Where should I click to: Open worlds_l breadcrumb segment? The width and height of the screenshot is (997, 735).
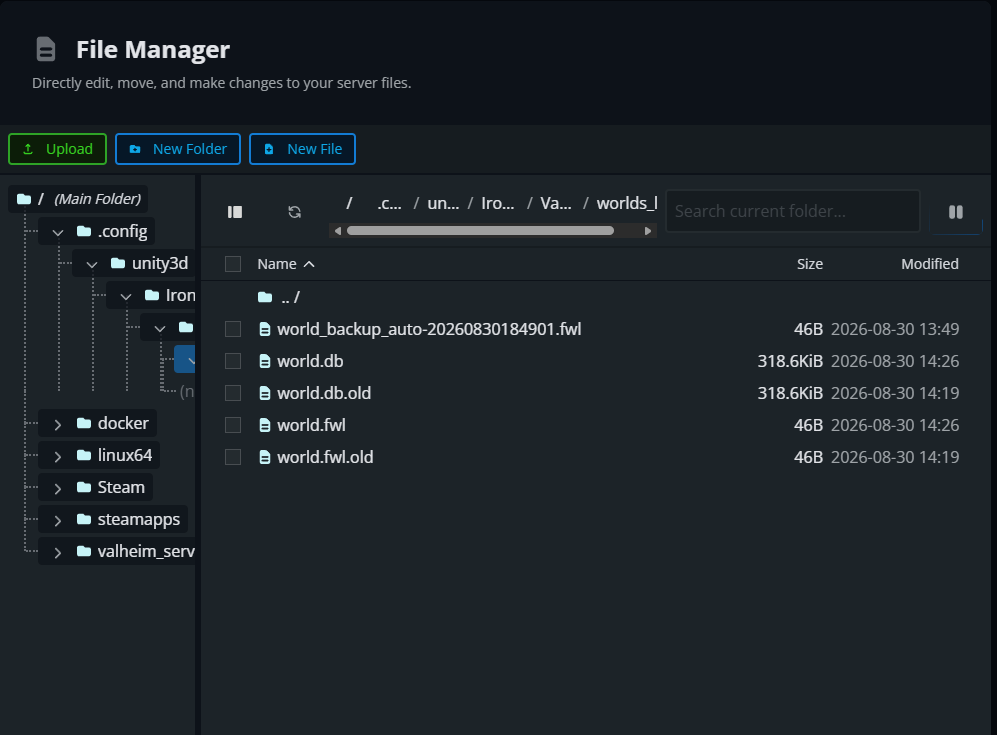626,203
